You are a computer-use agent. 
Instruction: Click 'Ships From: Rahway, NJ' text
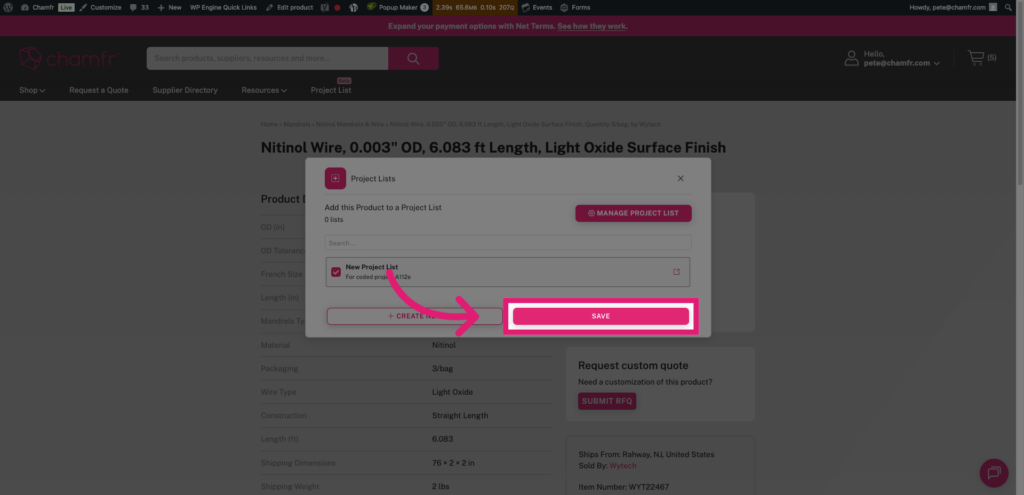(x=647, y=455)
